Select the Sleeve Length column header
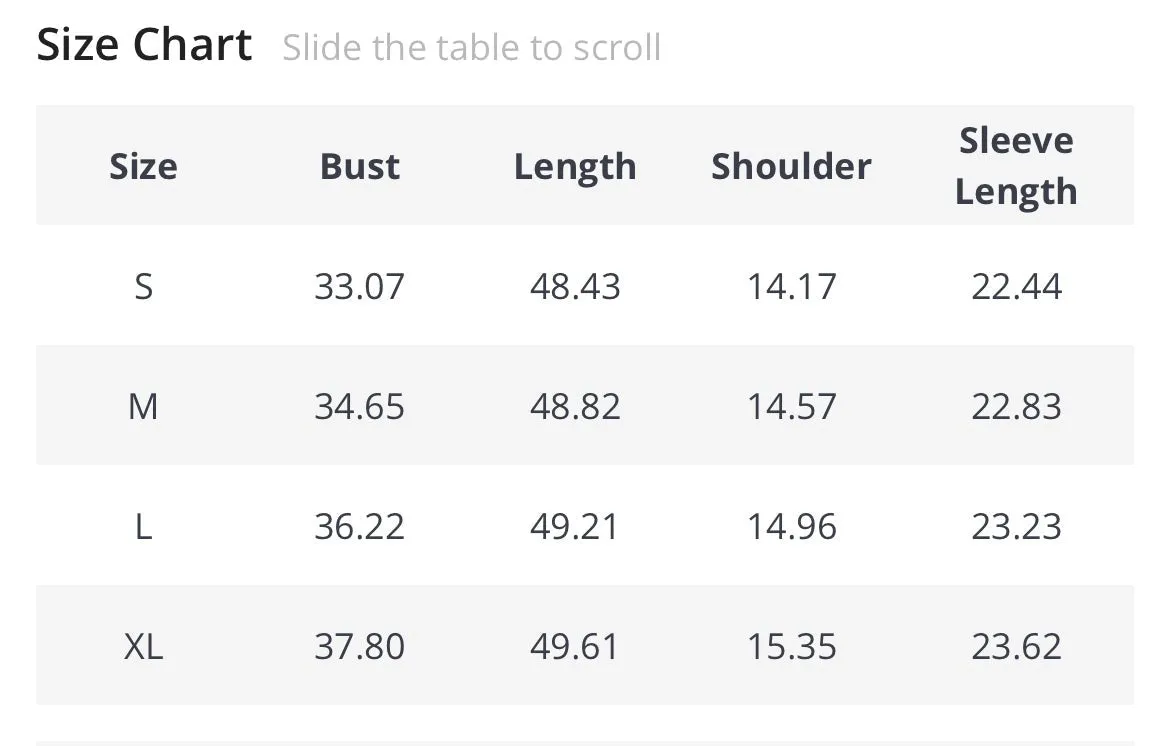 click(x=1016, y=166)
